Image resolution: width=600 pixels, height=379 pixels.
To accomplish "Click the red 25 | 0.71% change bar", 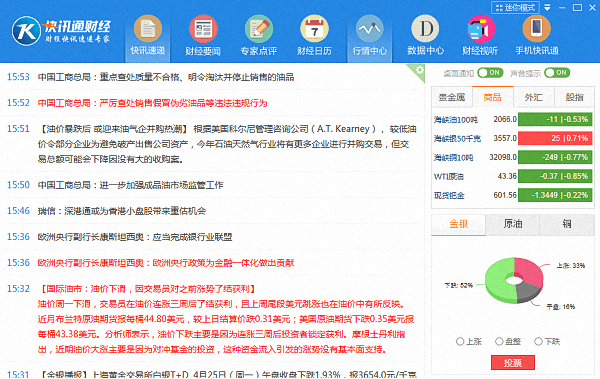I will (555, 138).
